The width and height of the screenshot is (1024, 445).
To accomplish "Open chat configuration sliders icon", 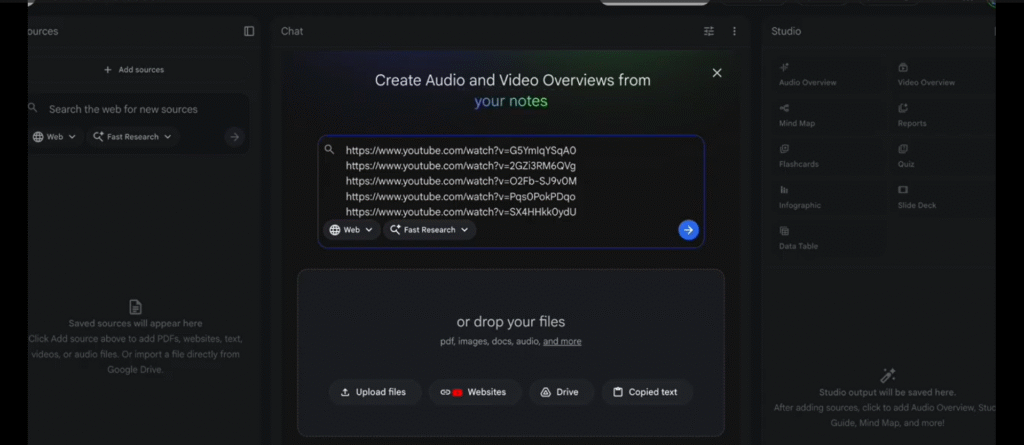I will click(x=709, y=31).
